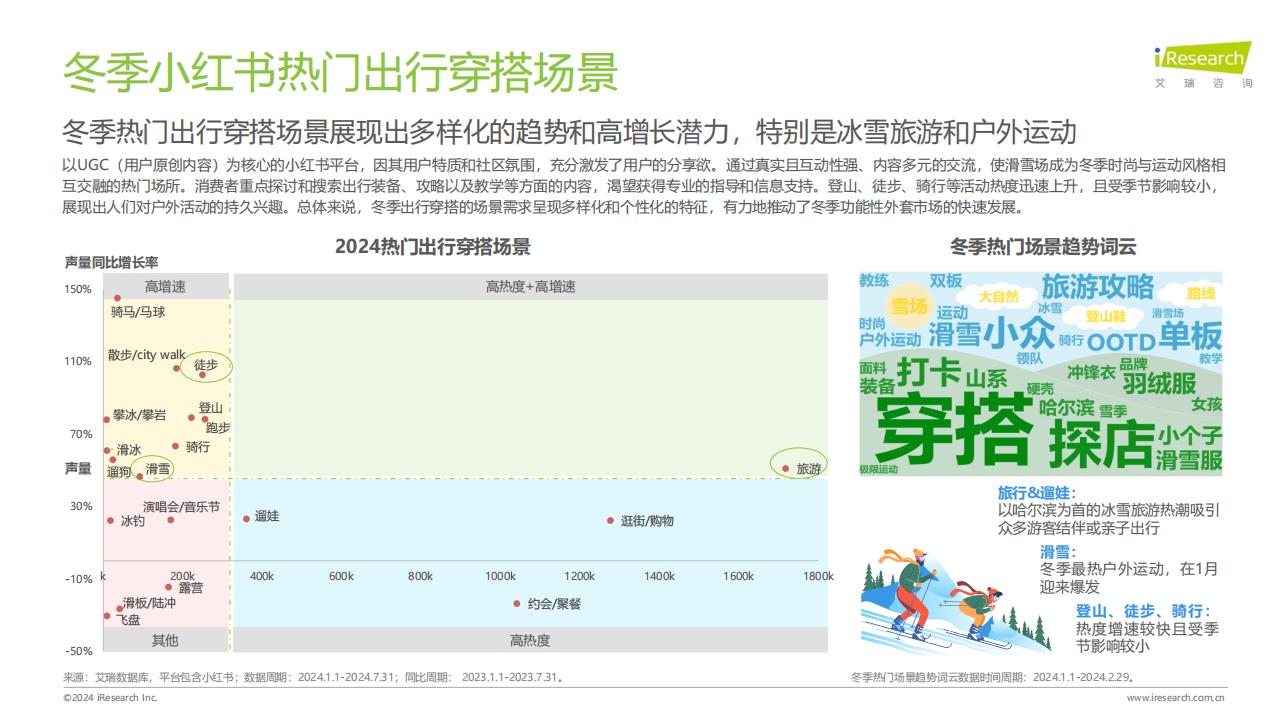1280x720 pixels.
Task: Click the 旅游攻略 word in cloud
Action: tap(1098, 288)
